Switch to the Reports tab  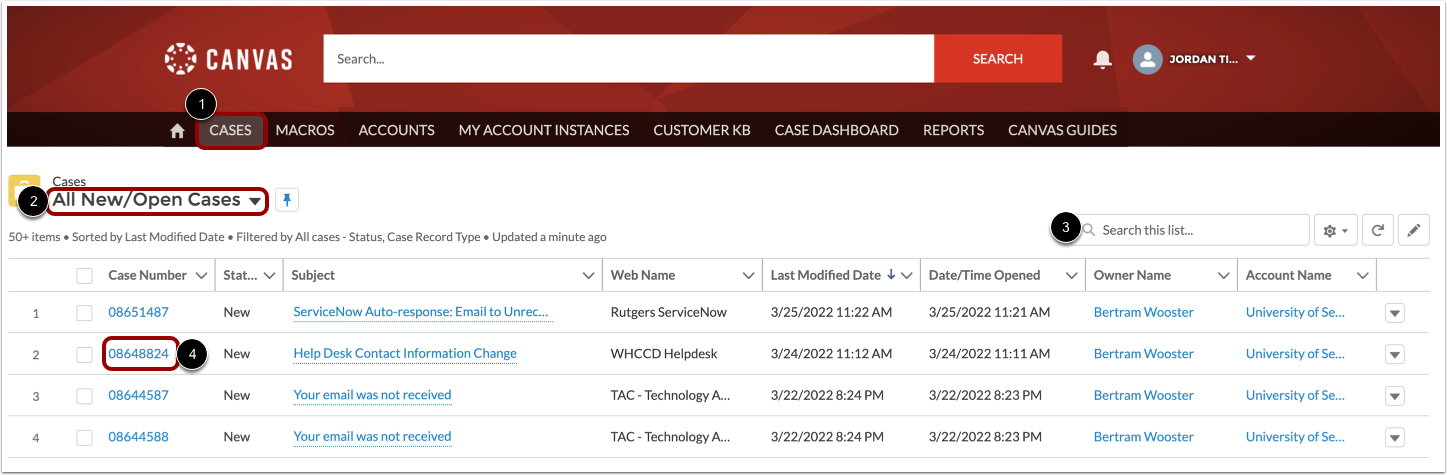[x=953, y=131]
